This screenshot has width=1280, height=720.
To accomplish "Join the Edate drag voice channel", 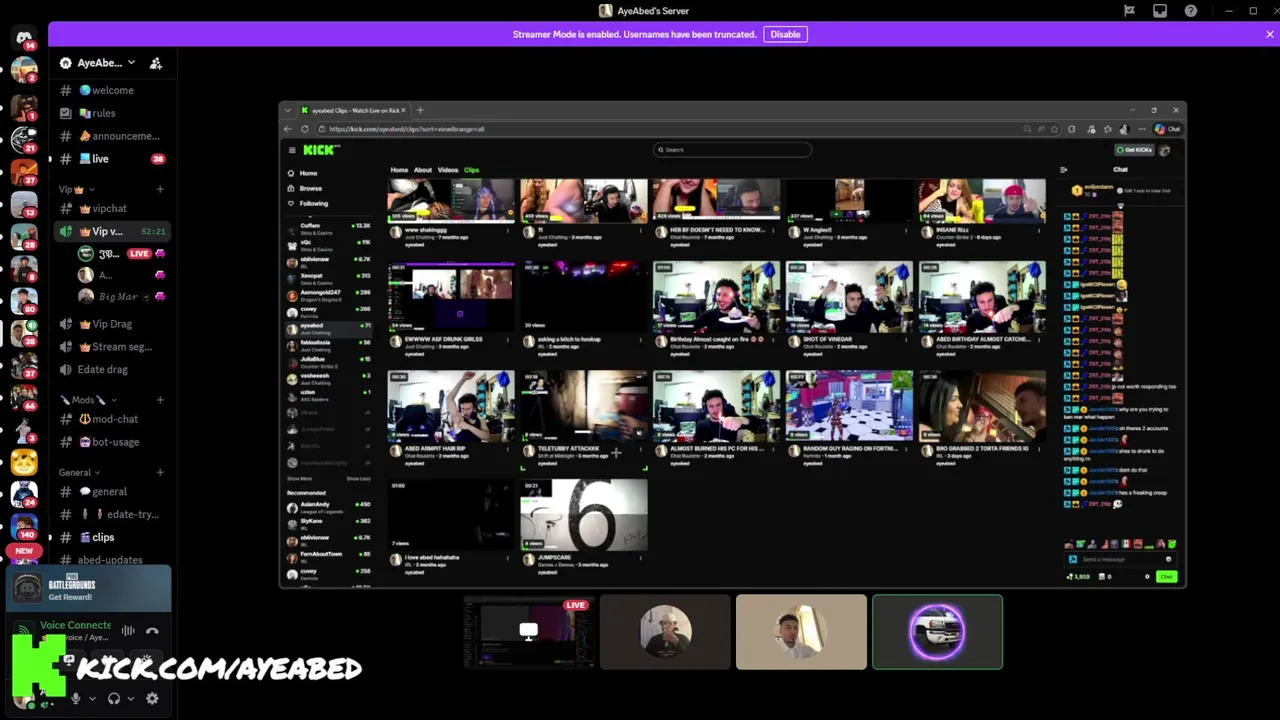I will [110, 370].
